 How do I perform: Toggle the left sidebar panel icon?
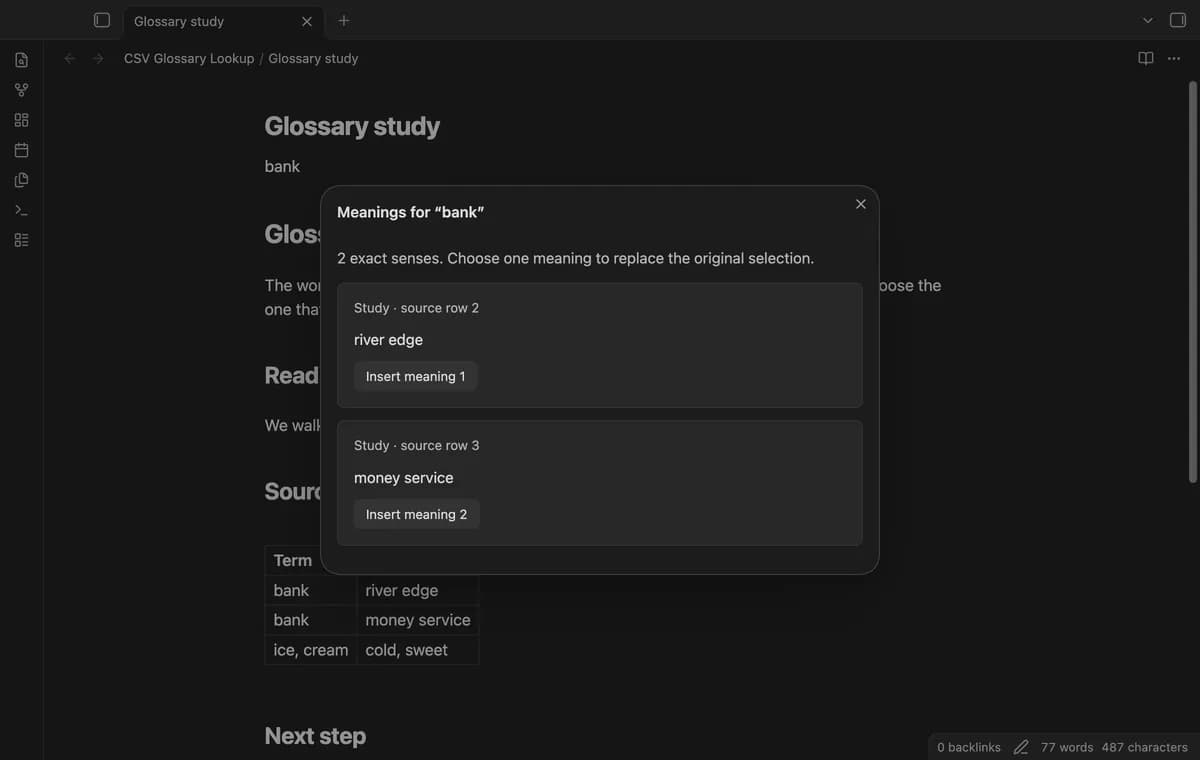pyautogui.click(x=101, y=20)
